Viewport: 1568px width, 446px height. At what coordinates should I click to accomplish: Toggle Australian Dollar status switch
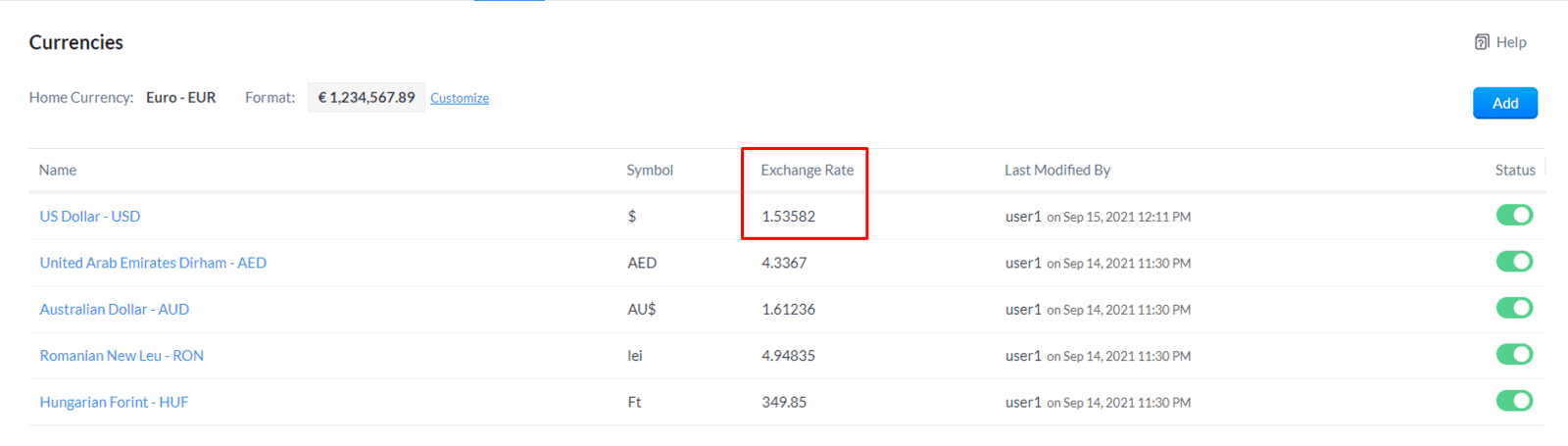1514,308
